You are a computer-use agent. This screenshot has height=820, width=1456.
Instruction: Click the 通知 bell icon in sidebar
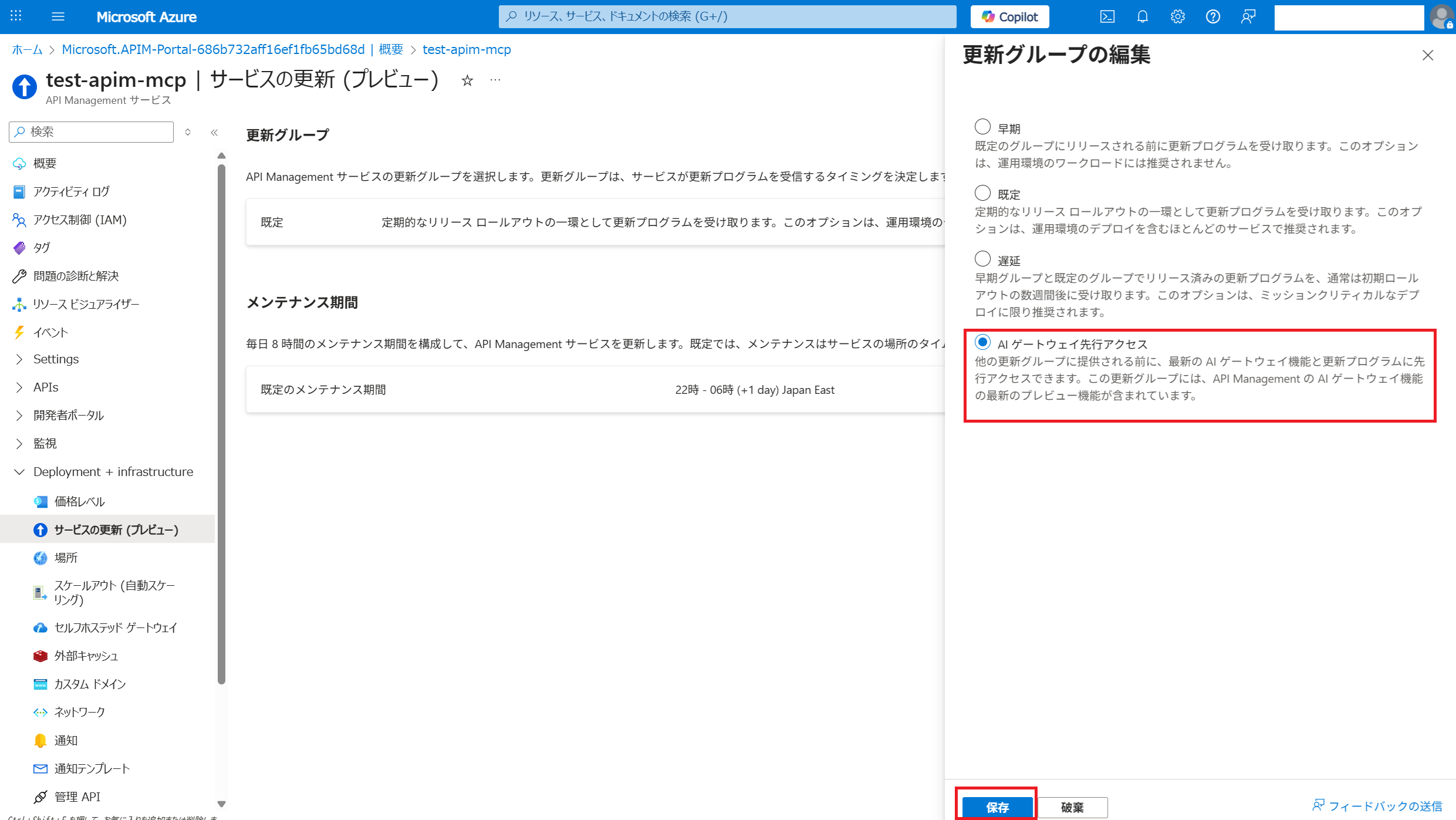pyautogui.click(x=40, y=740)
